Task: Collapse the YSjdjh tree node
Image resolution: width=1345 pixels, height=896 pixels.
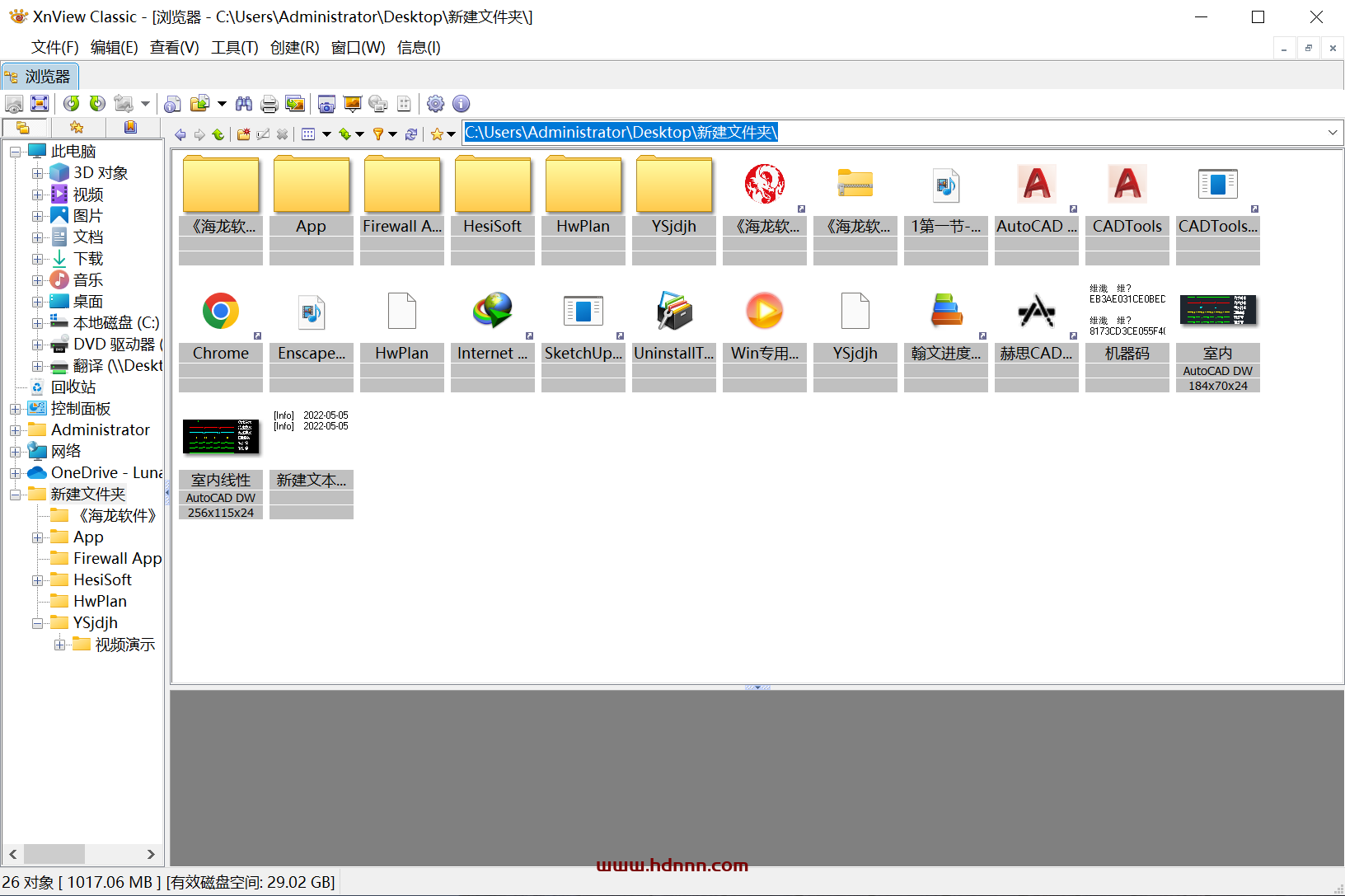Action: 37,623
